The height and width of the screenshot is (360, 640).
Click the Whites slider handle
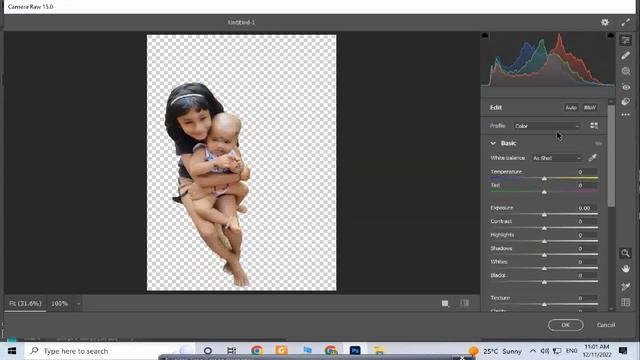544,269
